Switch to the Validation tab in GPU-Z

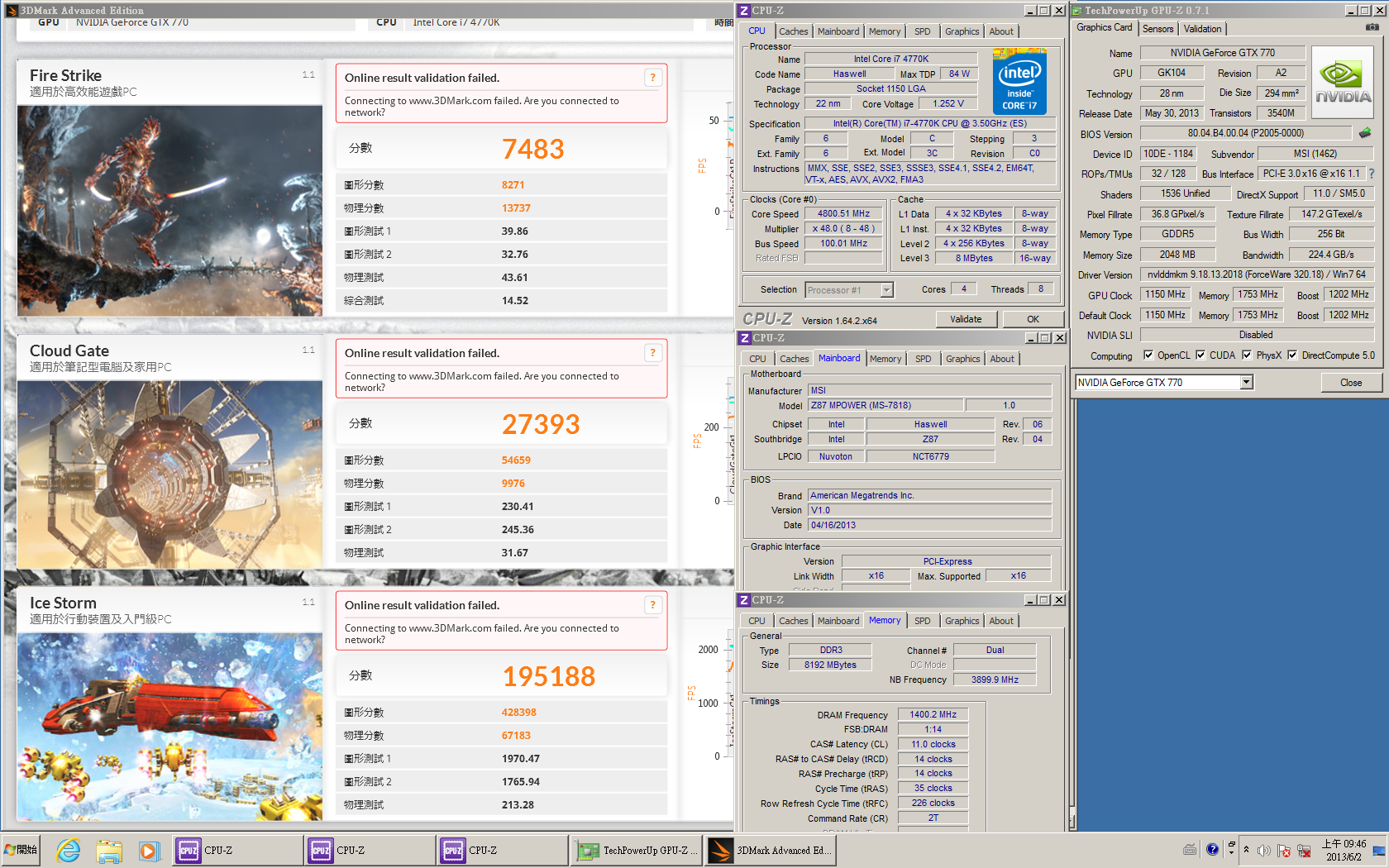tap(1202, 28)
